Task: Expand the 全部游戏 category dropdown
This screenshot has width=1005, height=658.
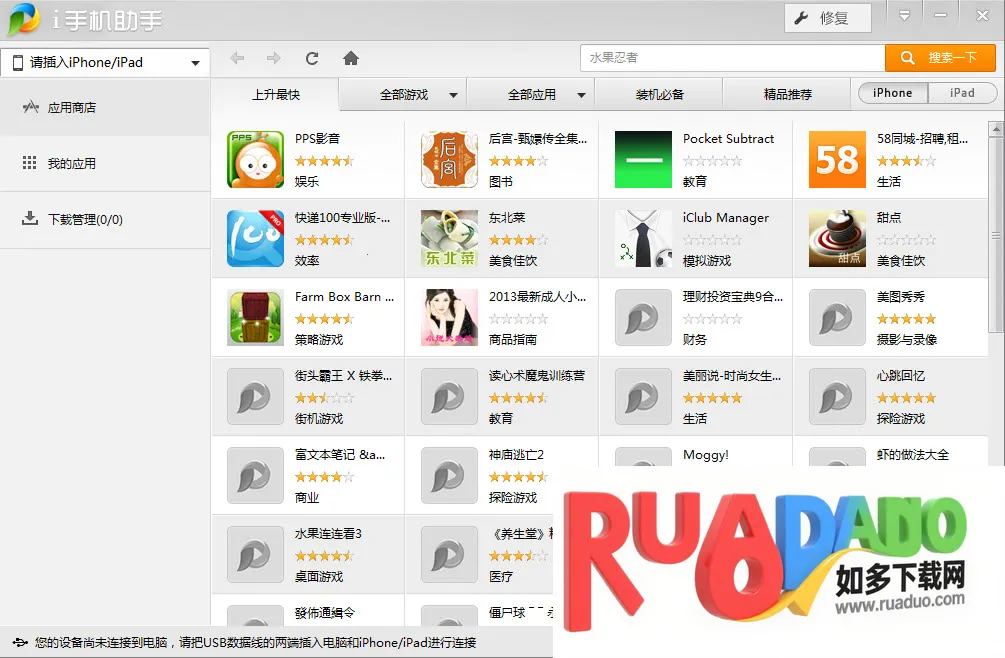Action: coord(453,95)
